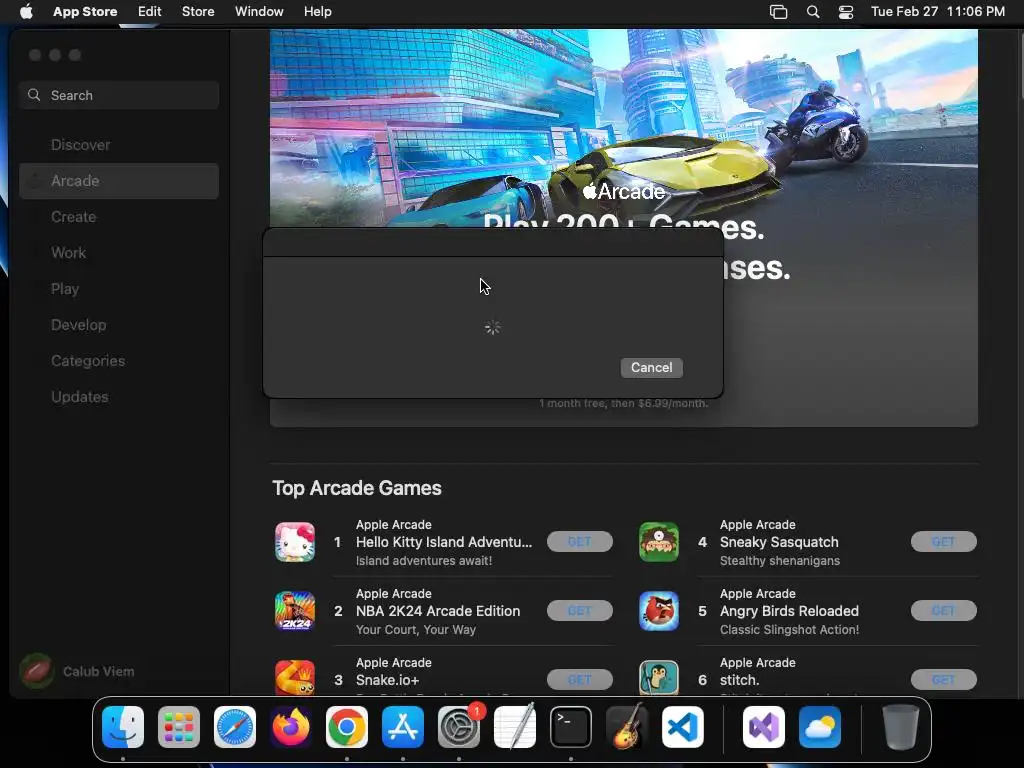Click the Snake.io+ game icon
The image size is (1024, 768).
[295, 678]
